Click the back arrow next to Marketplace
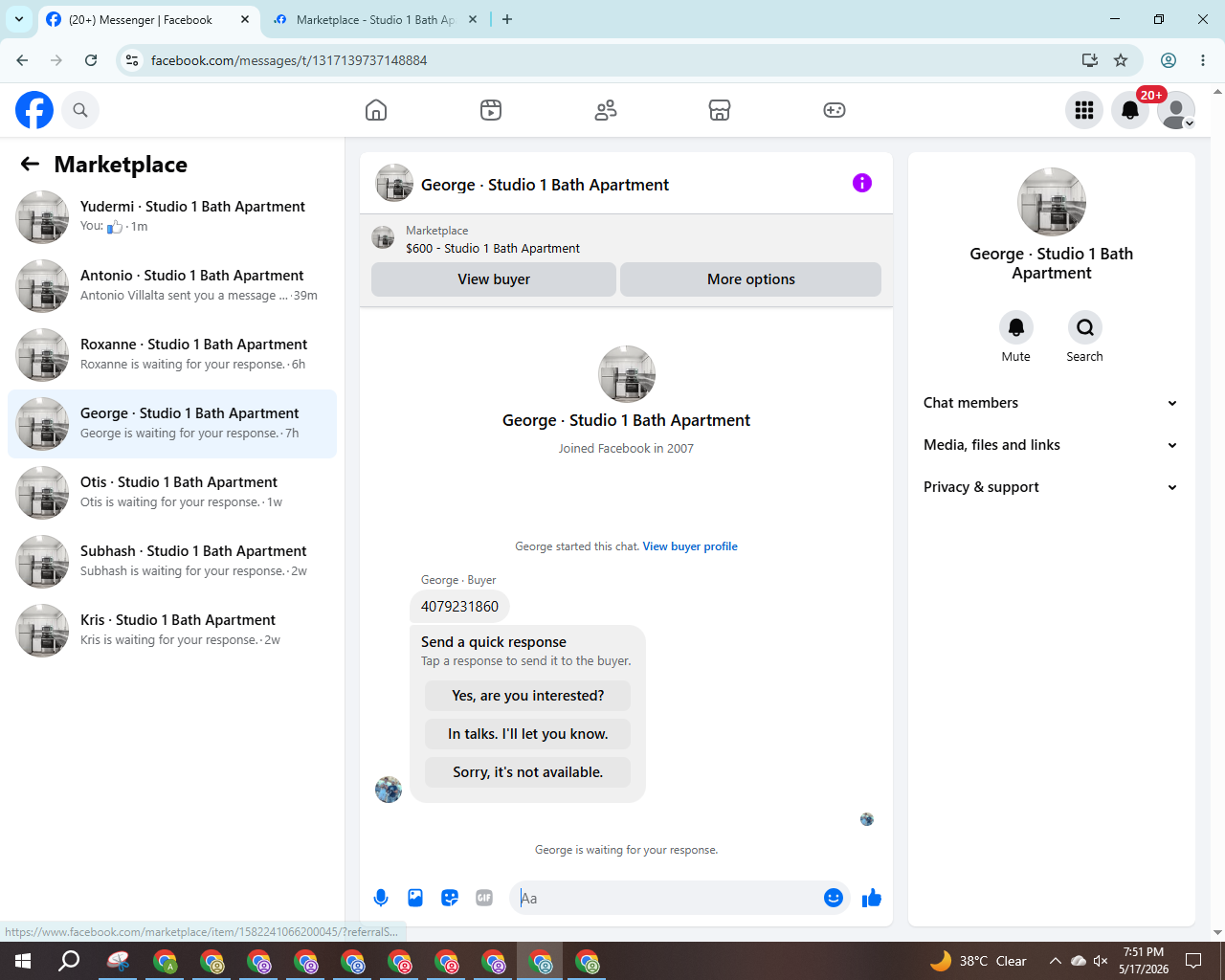Image resolution: width=1225 pixels, height=980 pixels. [x=30, y=164]
